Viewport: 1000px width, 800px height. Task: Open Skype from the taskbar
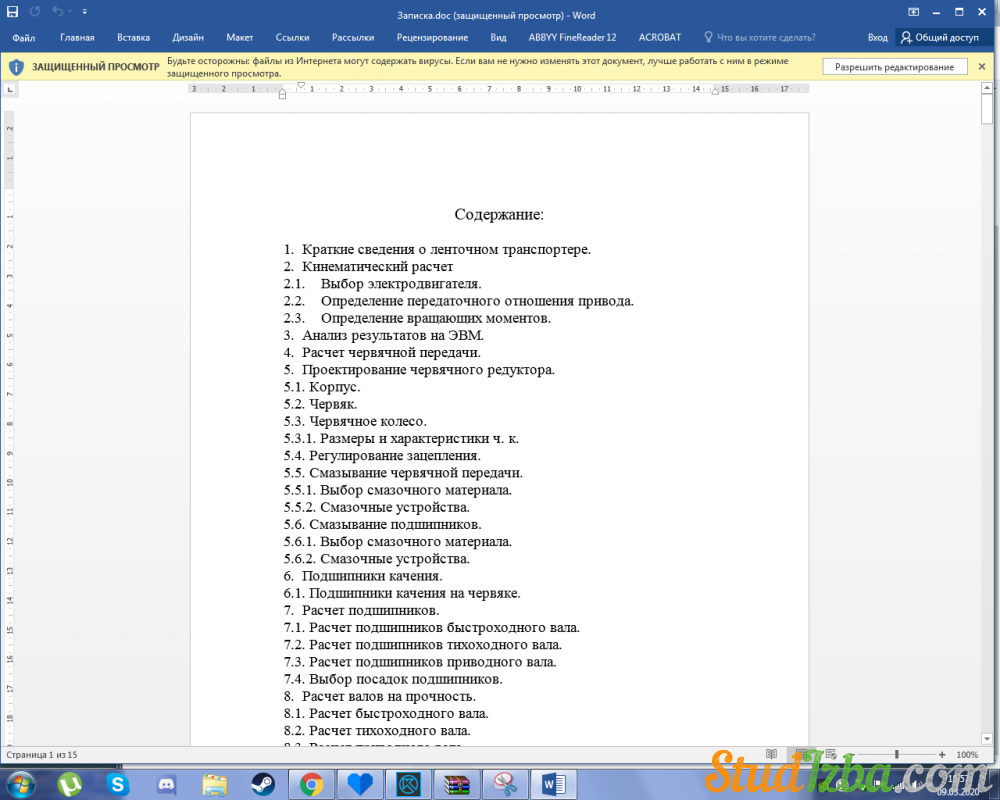pyautogui.click(x=117, y=784)
